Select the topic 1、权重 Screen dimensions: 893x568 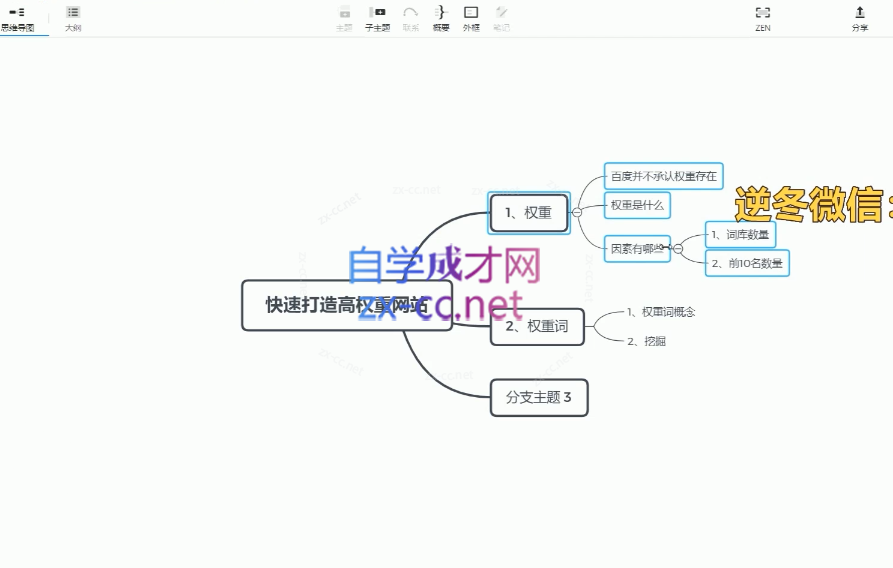point(529,213)
